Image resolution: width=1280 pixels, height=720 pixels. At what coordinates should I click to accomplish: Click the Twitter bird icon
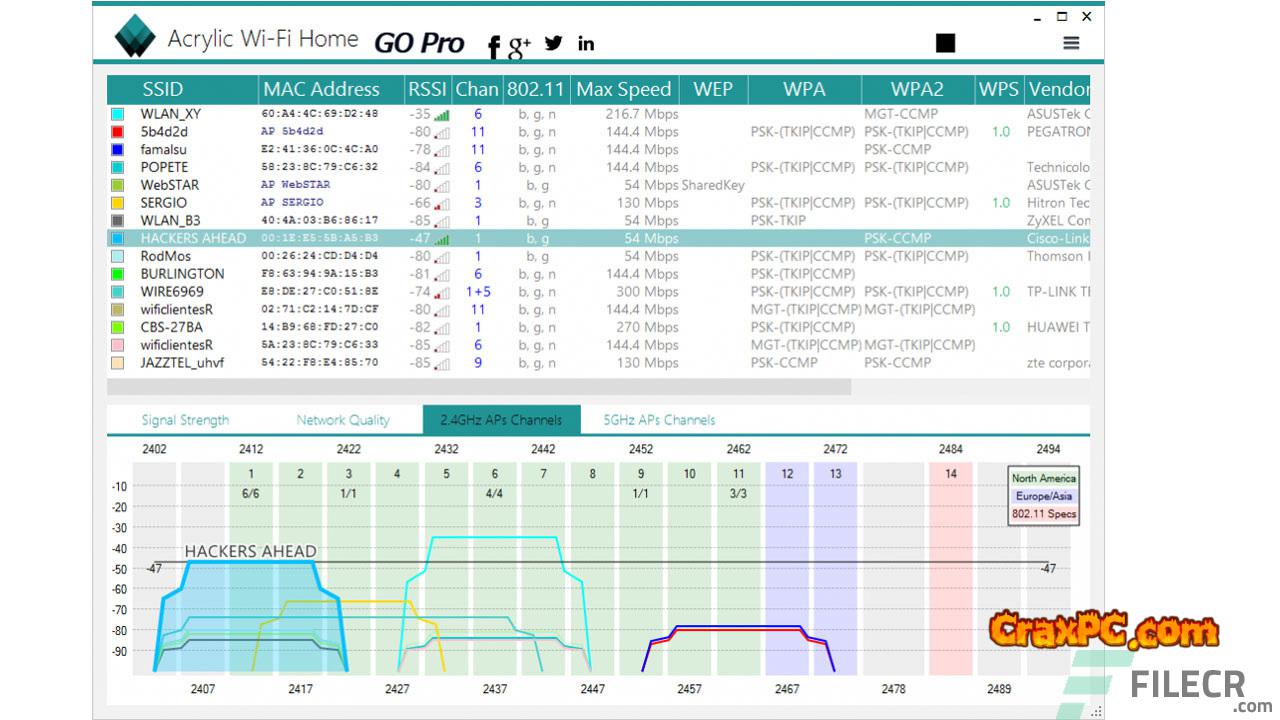tap(553, 43)
